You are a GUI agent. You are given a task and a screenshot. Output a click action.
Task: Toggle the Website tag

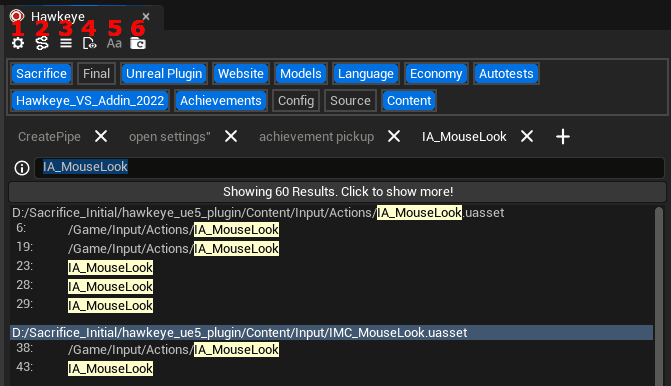pos(241,74)
